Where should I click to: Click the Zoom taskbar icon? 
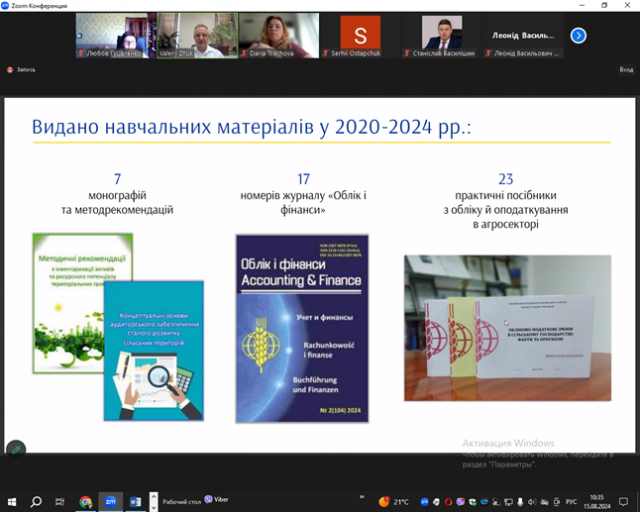tap(110, 501)
